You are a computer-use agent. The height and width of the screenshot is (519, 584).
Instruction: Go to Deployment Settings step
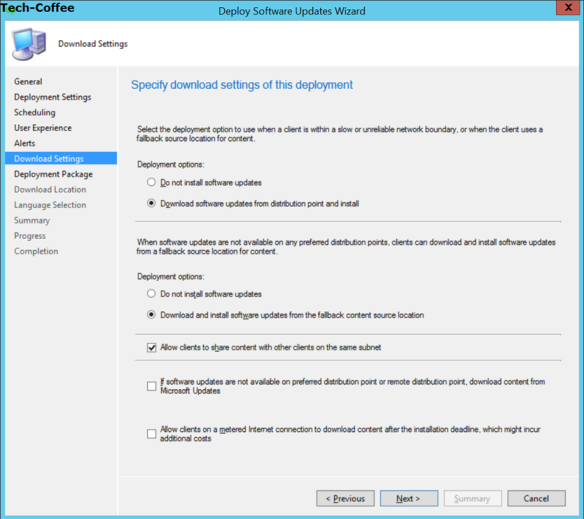tap(53, 97)
